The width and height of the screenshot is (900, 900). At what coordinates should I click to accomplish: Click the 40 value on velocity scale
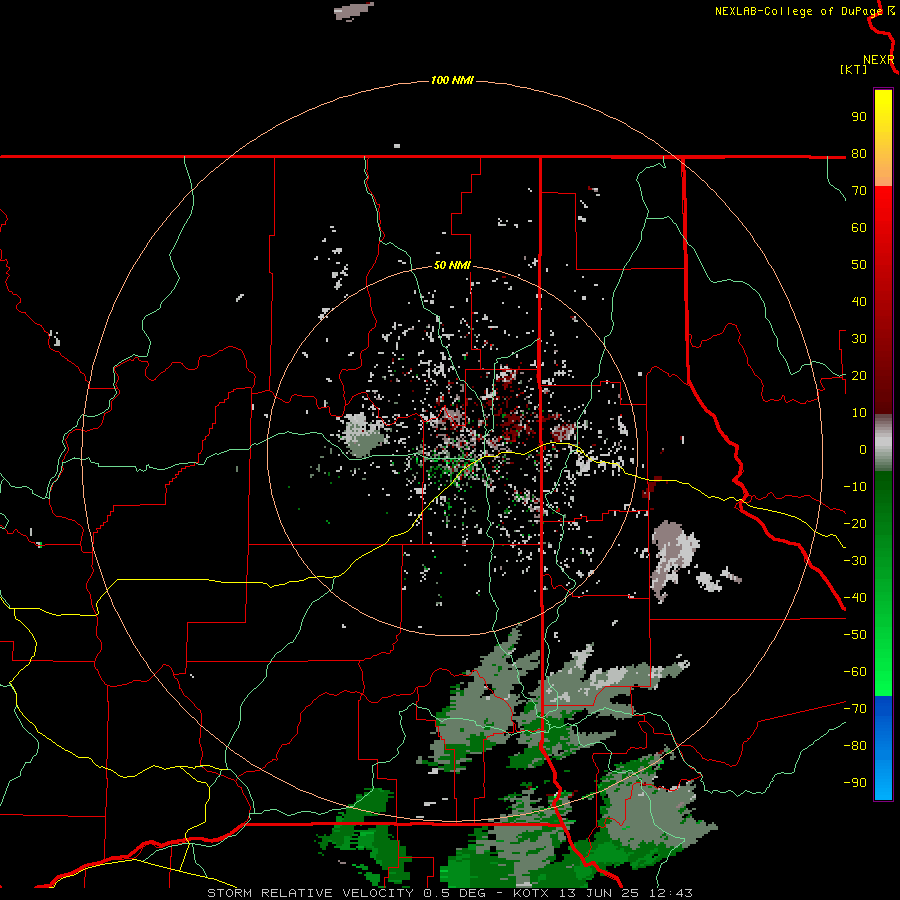[x=859, y=302]
